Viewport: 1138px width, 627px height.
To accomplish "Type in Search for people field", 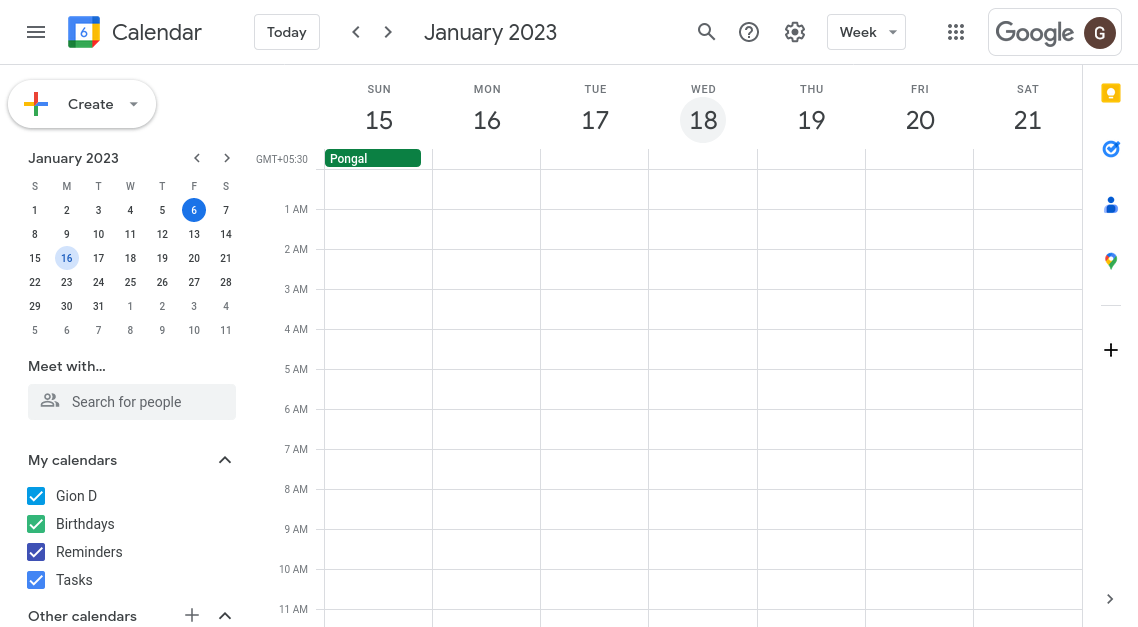I will click(132, 402).
